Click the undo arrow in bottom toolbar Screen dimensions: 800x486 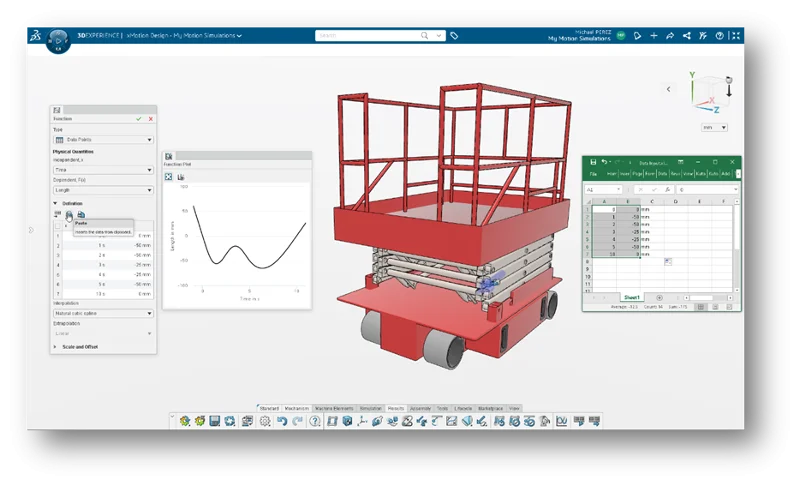283,421
